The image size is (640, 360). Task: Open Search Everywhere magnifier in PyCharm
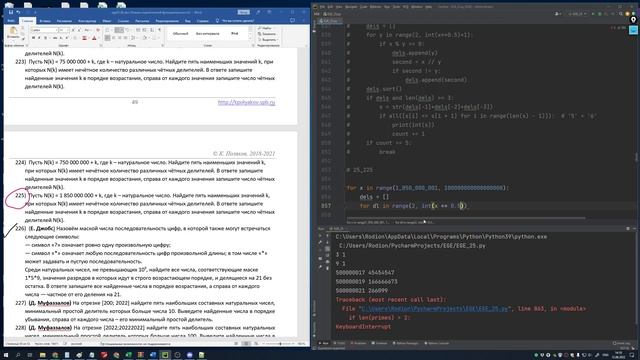tap(621, 14)
